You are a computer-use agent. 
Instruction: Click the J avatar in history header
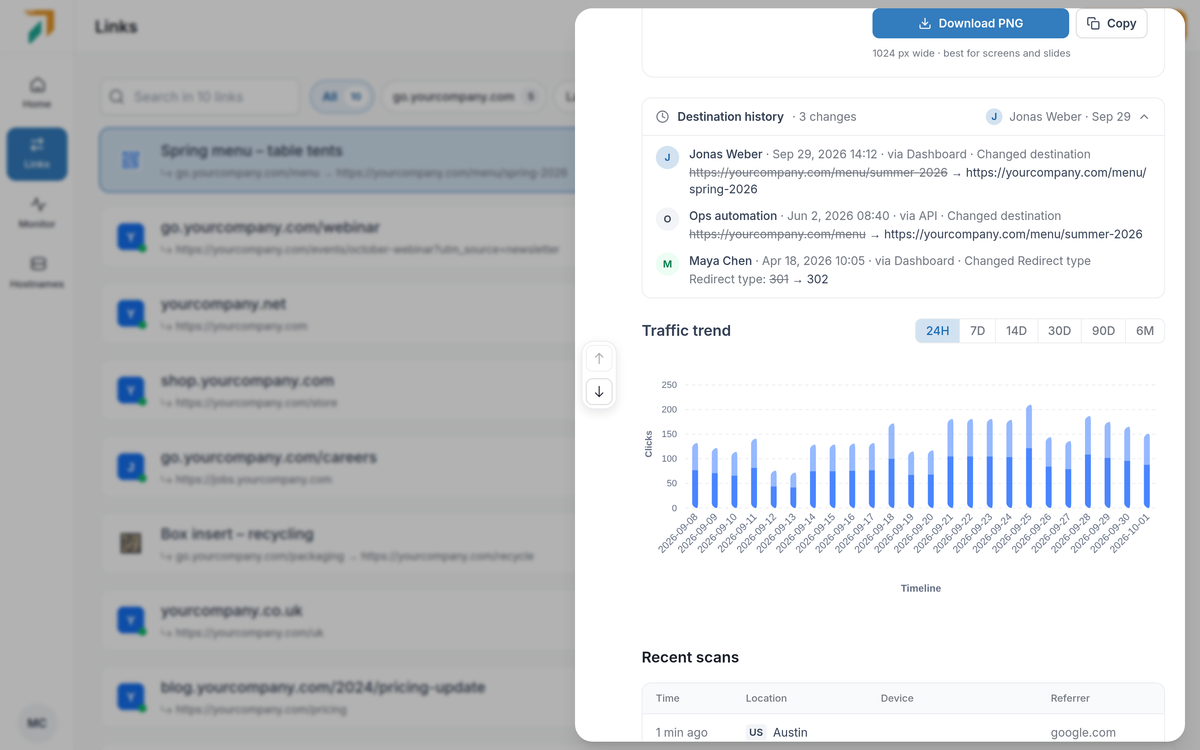click(x=994, y=117)
